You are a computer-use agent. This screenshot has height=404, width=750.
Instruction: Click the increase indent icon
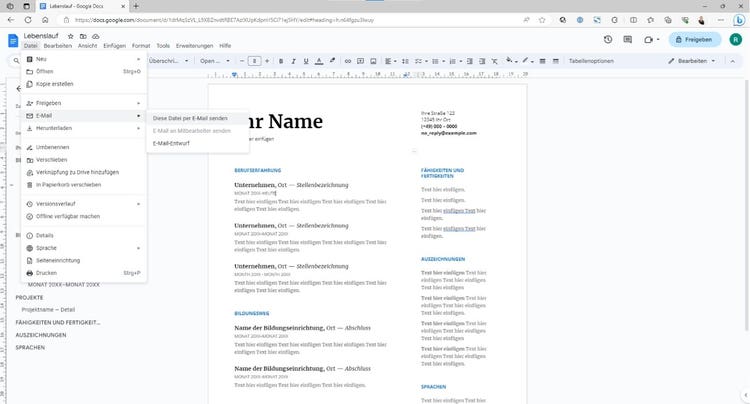[x=482, y=61]
